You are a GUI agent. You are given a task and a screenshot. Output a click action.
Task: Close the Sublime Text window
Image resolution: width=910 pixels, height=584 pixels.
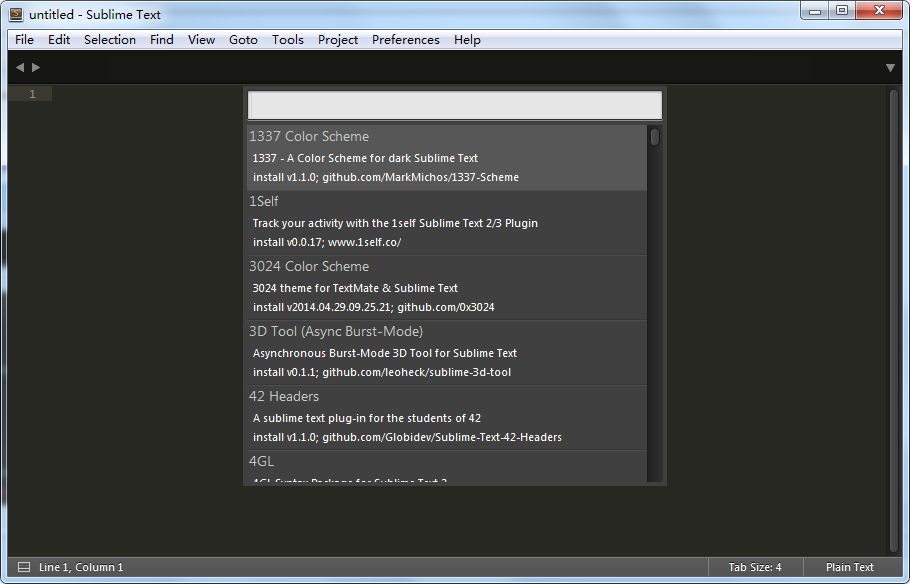(x=879, y=10)
